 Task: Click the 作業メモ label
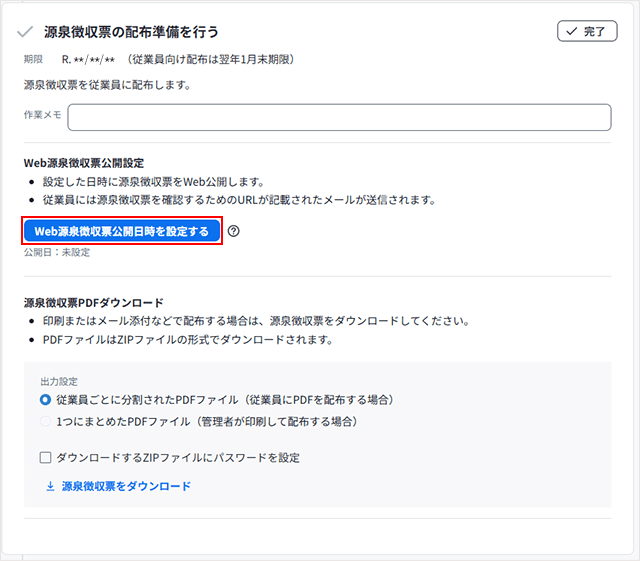42,116
